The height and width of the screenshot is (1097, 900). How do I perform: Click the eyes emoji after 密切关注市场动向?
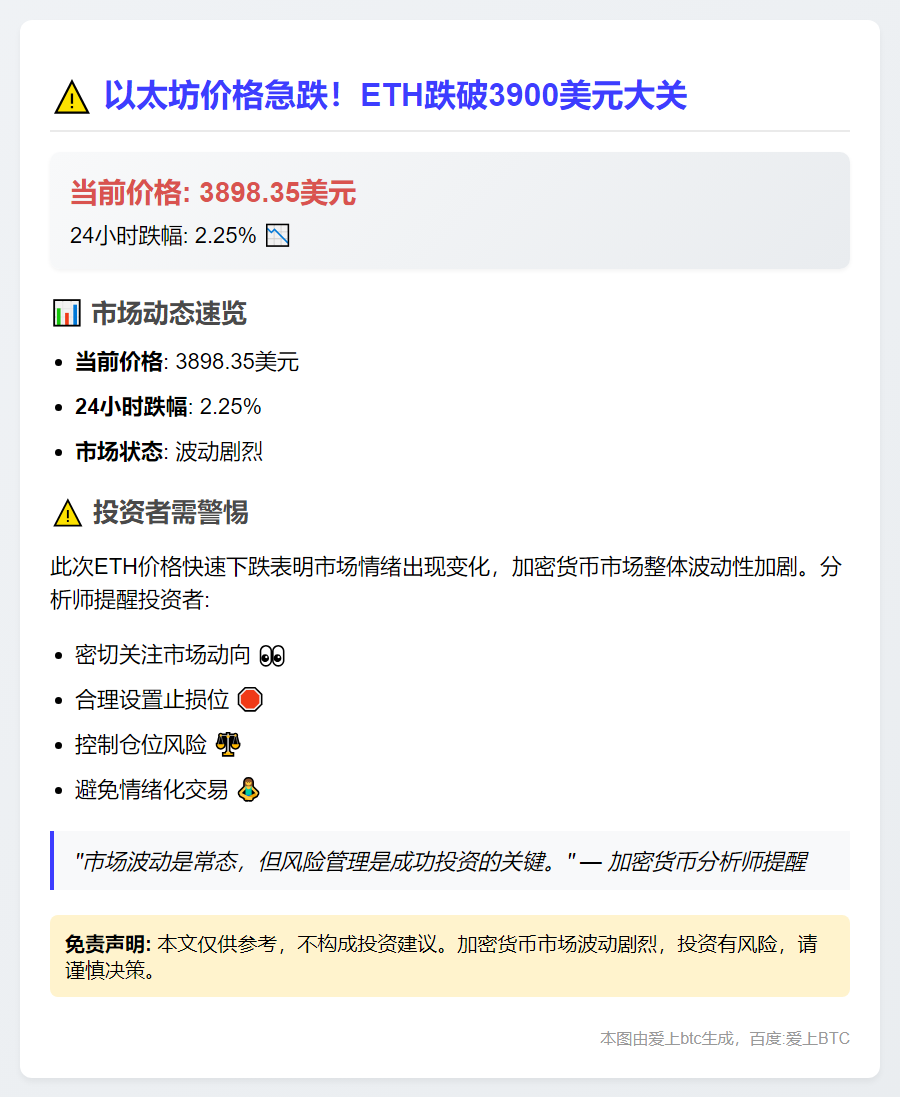click(x=272, y=656)
